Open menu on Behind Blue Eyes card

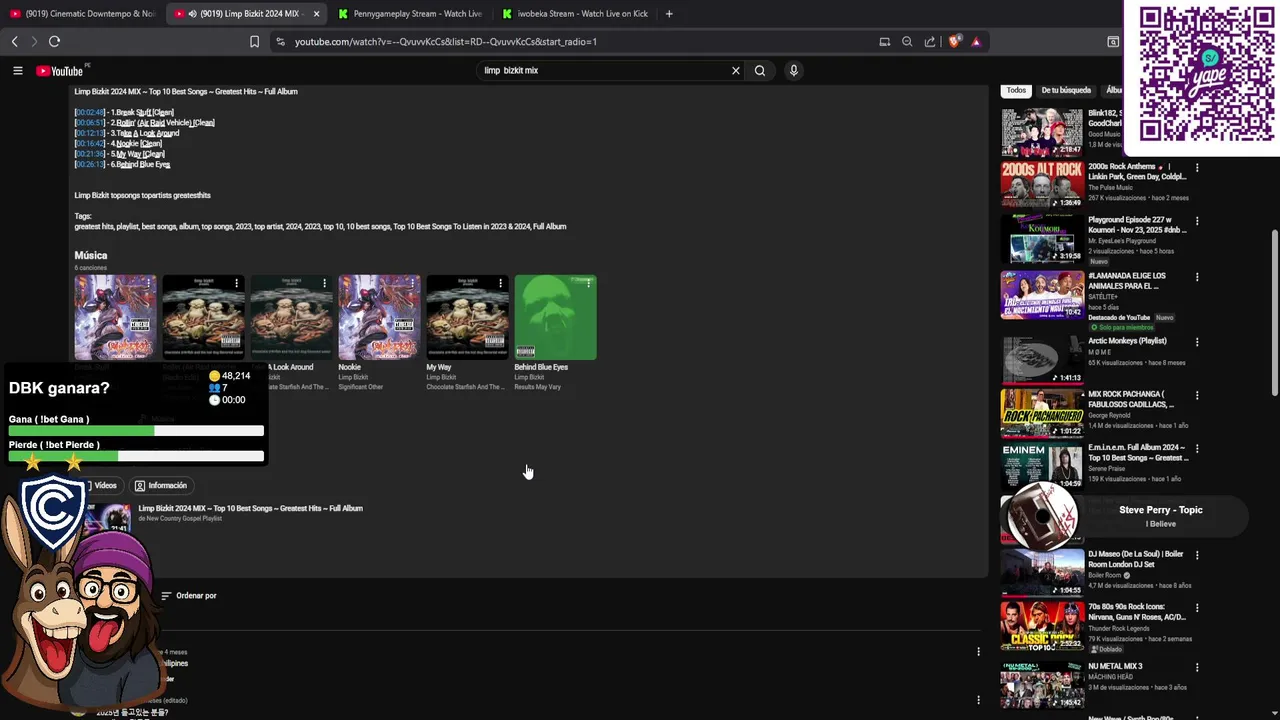(x=588, y=284)
